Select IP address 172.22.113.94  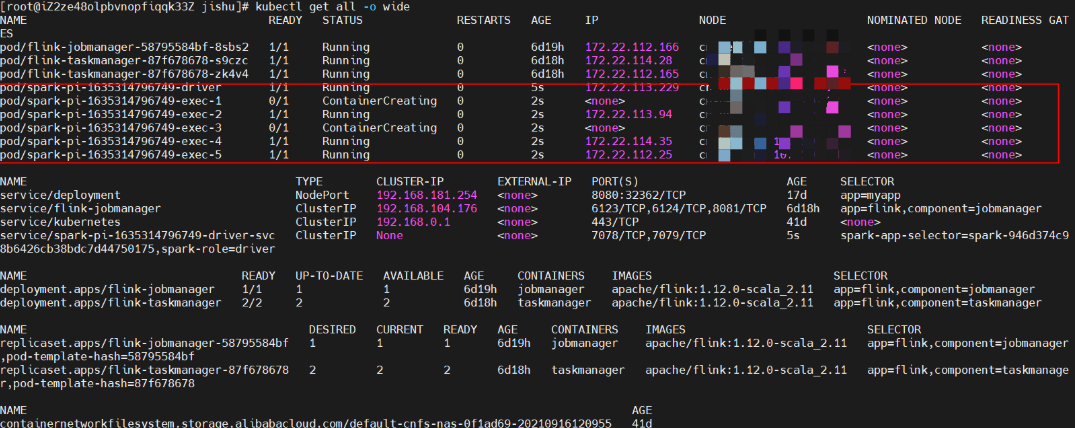click(629, 114)
